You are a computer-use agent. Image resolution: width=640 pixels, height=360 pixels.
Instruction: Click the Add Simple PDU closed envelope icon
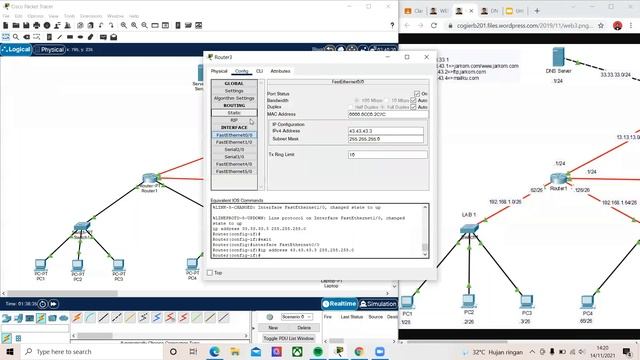[x=103, y=37]
